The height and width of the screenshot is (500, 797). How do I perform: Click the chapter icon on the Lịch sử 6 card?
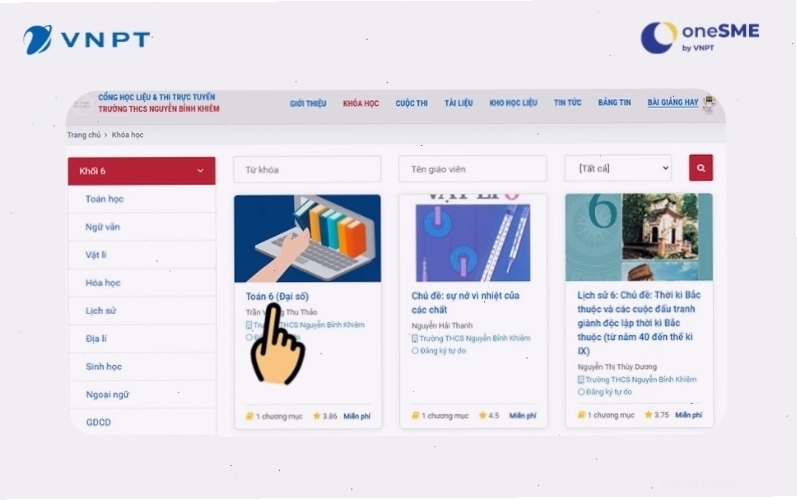click(581, 415)
